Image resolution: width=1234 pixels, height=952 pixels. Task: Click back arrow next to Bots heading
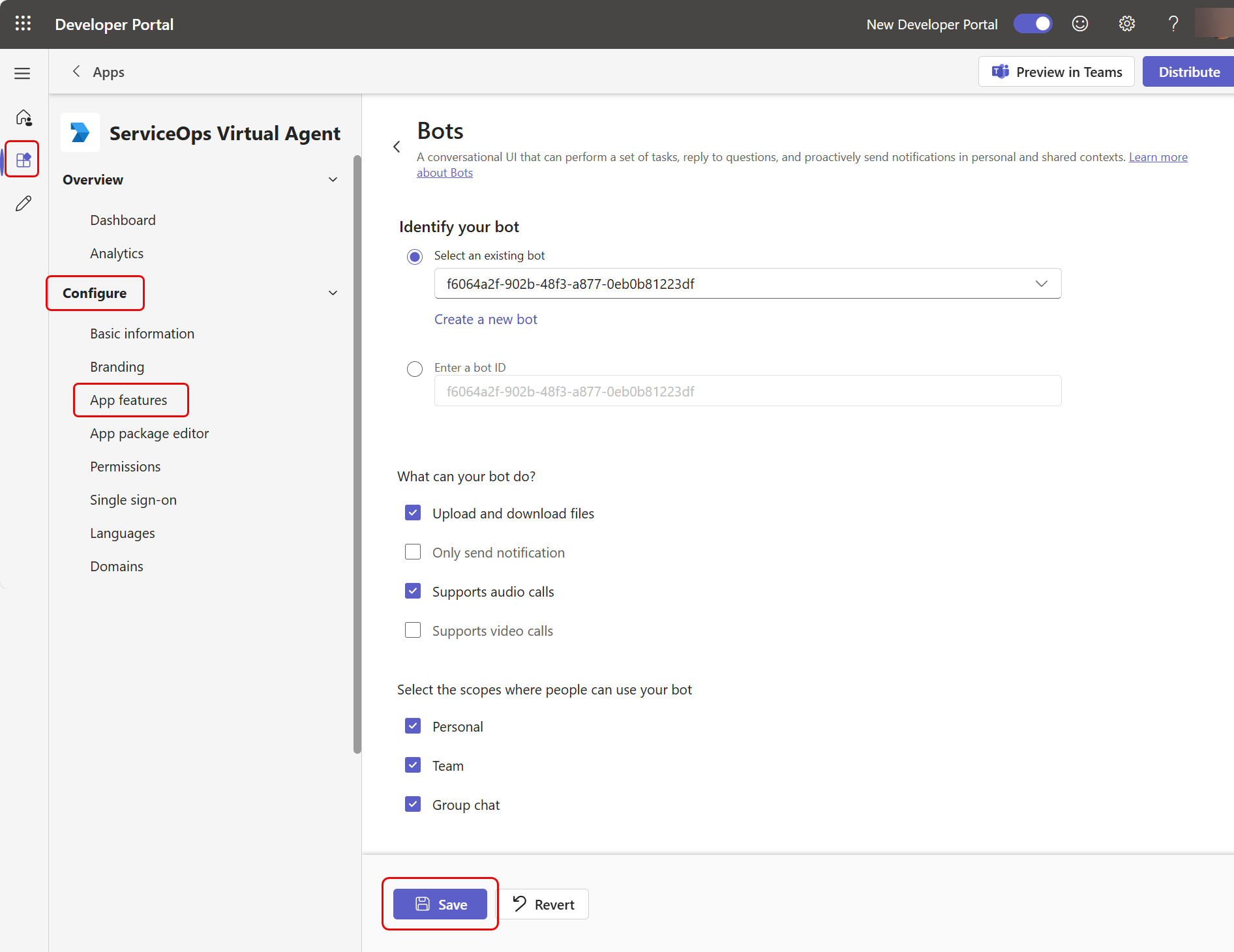point(397,147)
